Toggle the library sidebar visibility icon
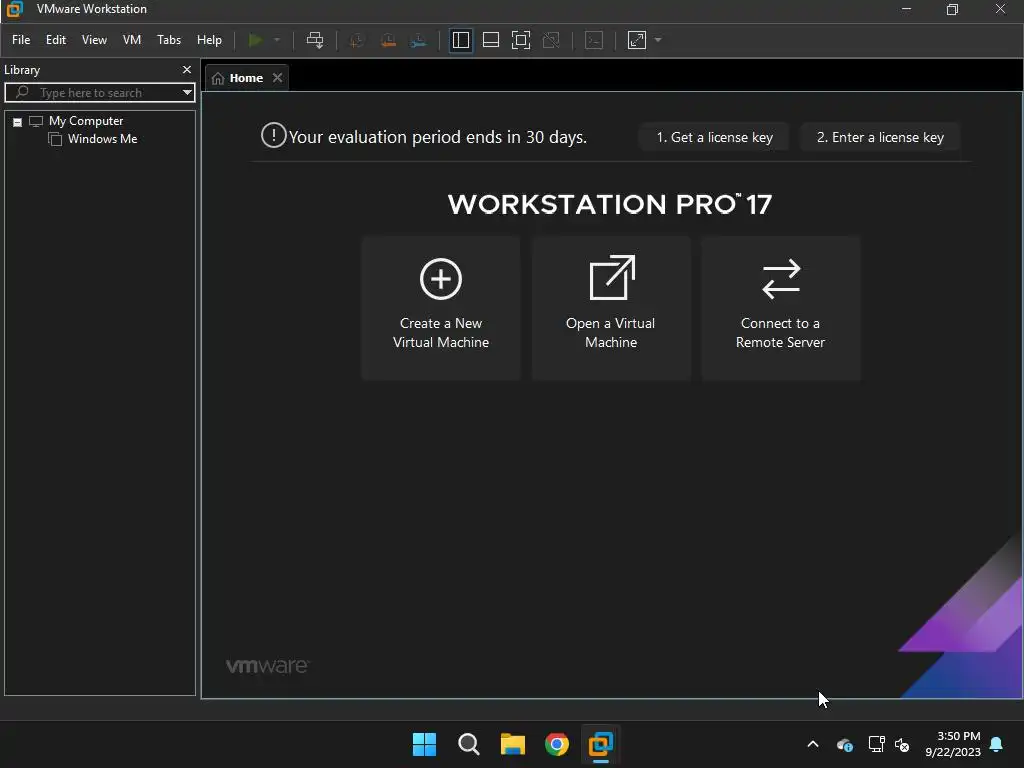Screen dimensions: 1024x768 tap(460, 40)
